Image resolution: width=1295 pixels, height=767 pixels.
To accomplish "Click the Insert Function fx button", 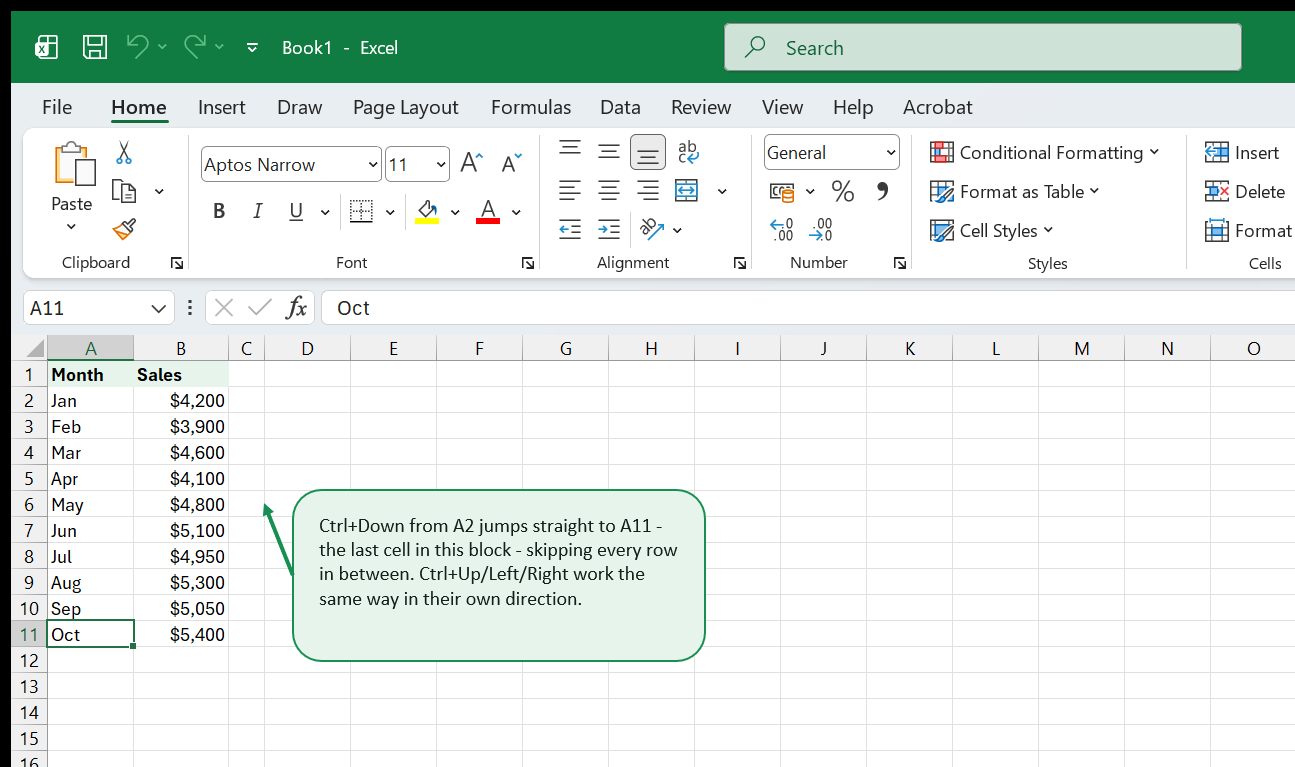I will [x=296, y=308].
